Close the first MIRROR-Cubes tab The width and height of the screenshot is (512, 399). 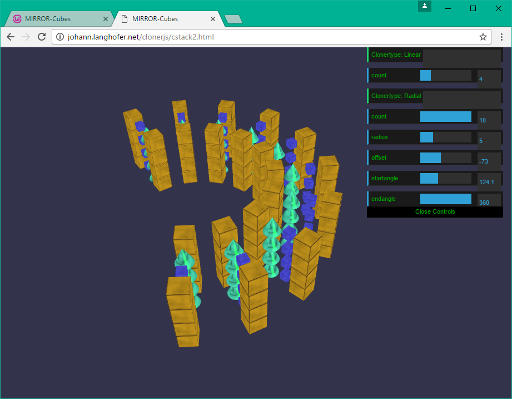[x=105, y=19]
